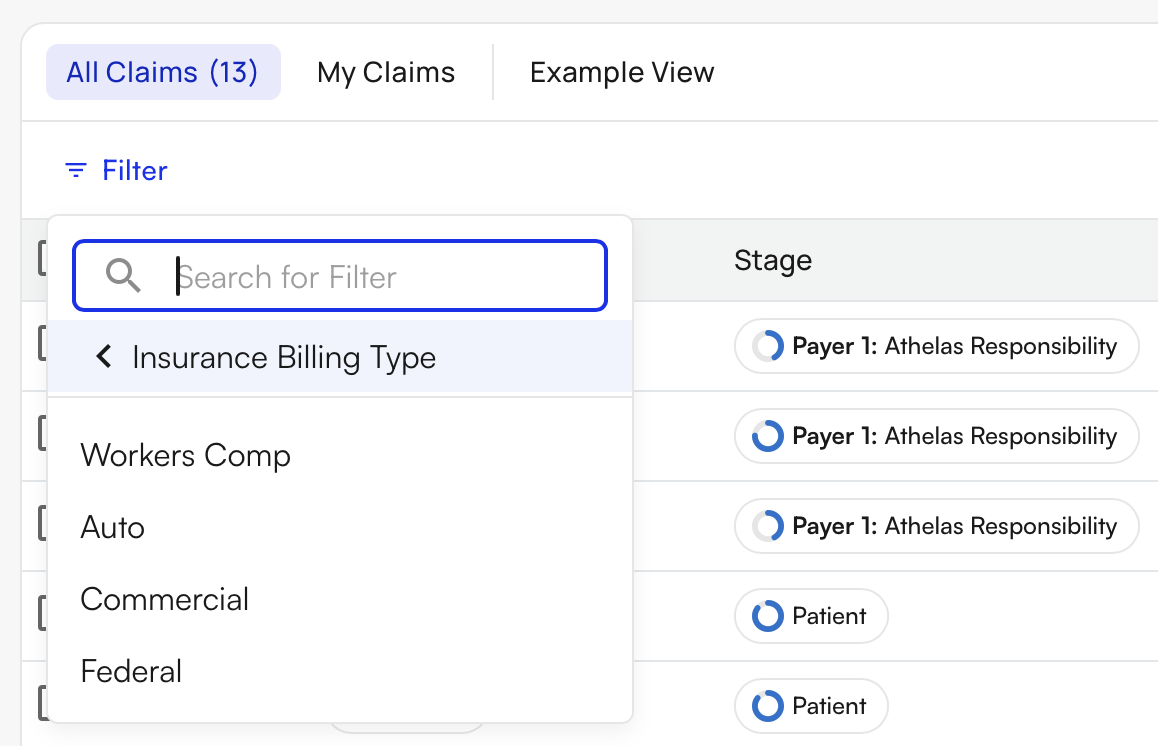
Task: Click the Filter funnel icon
Action: [76, 170]
